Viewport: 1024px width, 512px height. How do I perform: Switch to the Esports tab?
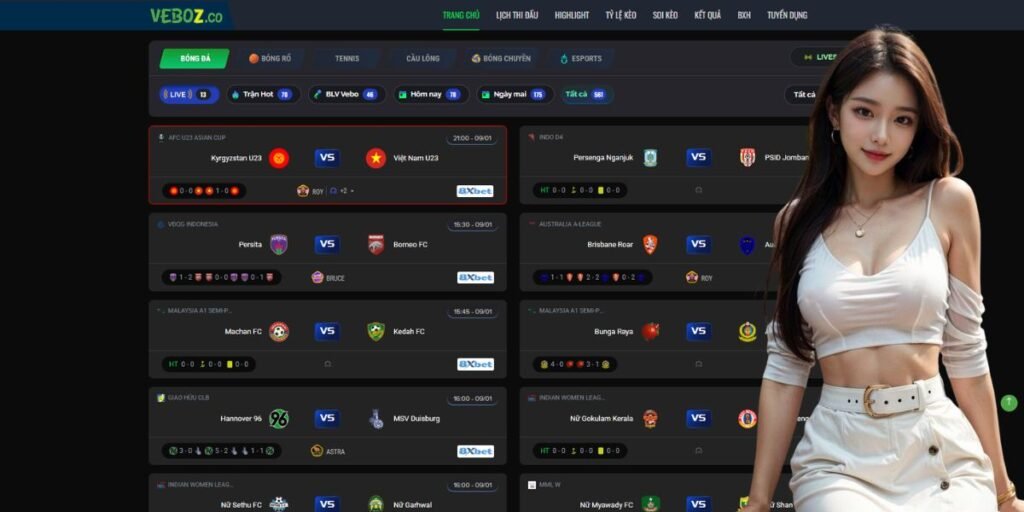tap(581, 59)
